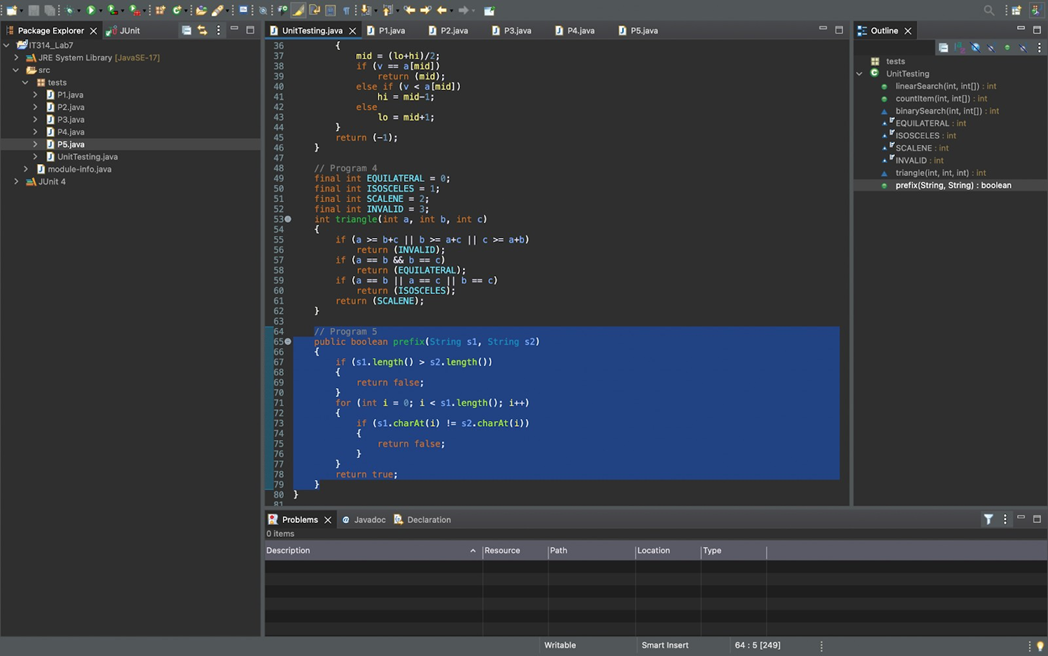The image size is (1048, 656).
Task: Jump to Previous Annotation arrow icon
Action: [387, 11]
